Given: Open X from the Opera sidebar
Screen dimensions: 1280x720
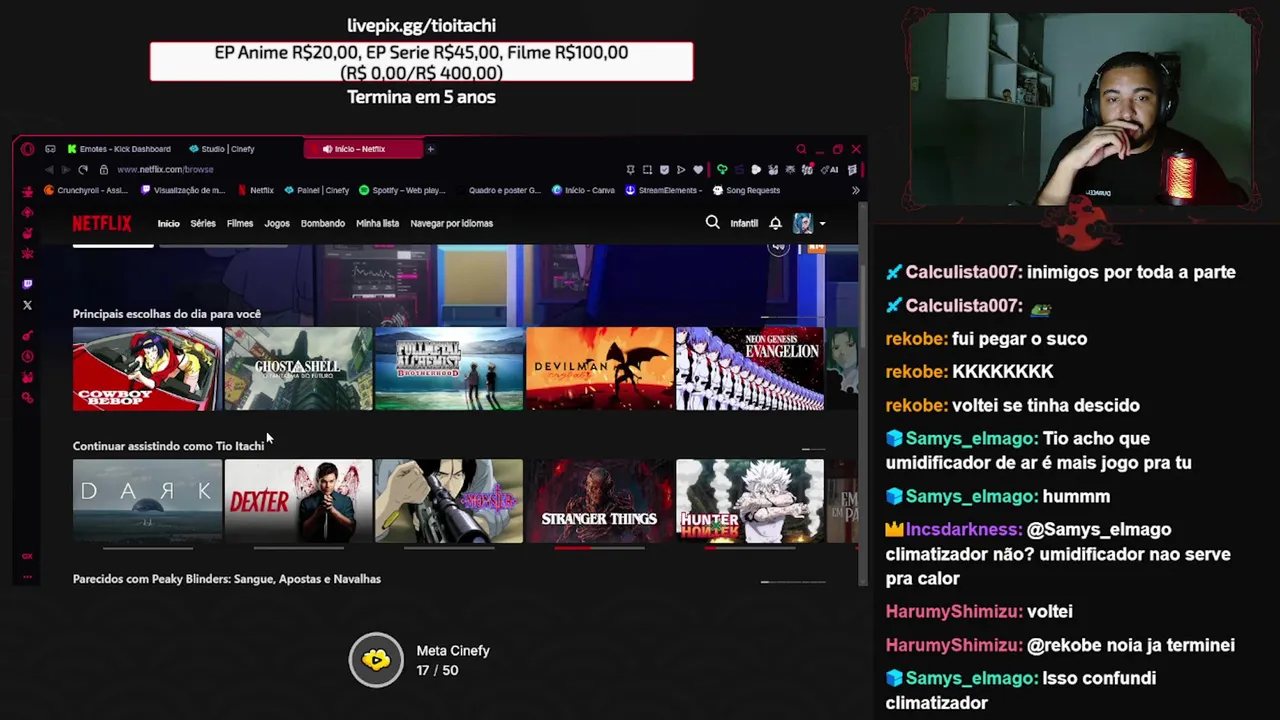Looking at the screenshot, I should [27, 305].
